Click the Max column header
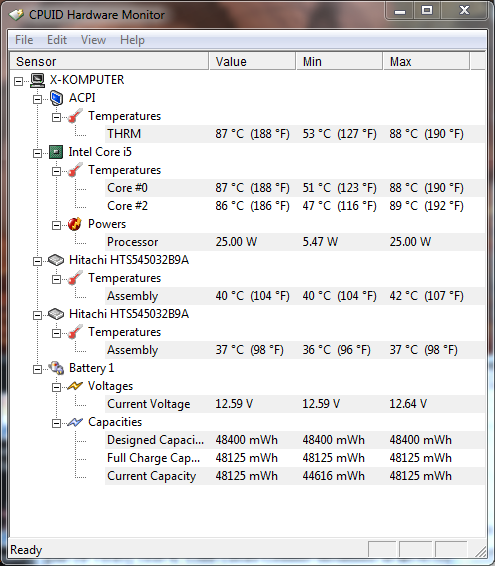Image resolution: width=495 pixels, height=566 pixels. point(426,61)
